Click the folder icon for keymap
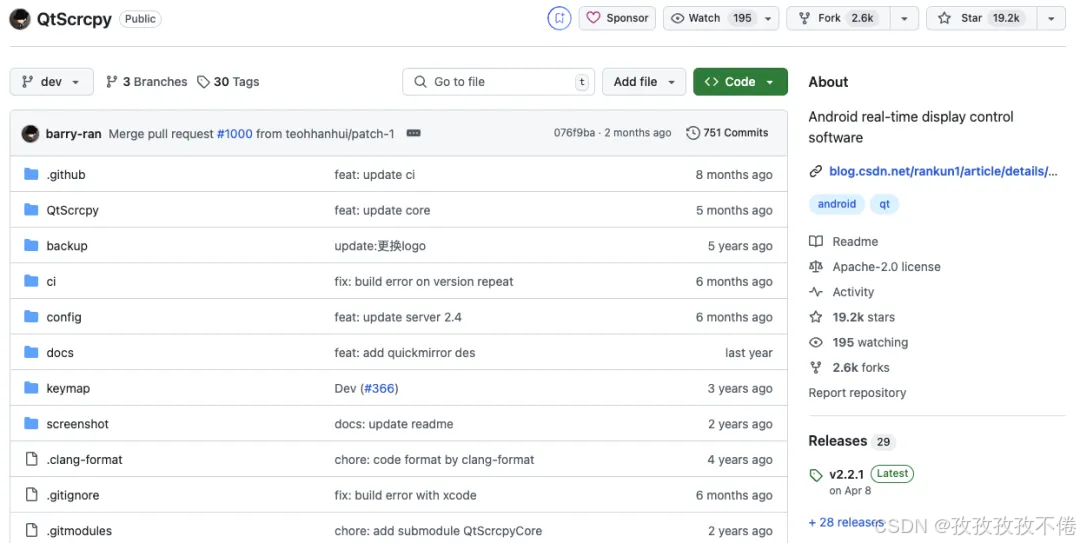The image size is (1080, 543). (x=31, y=388)
